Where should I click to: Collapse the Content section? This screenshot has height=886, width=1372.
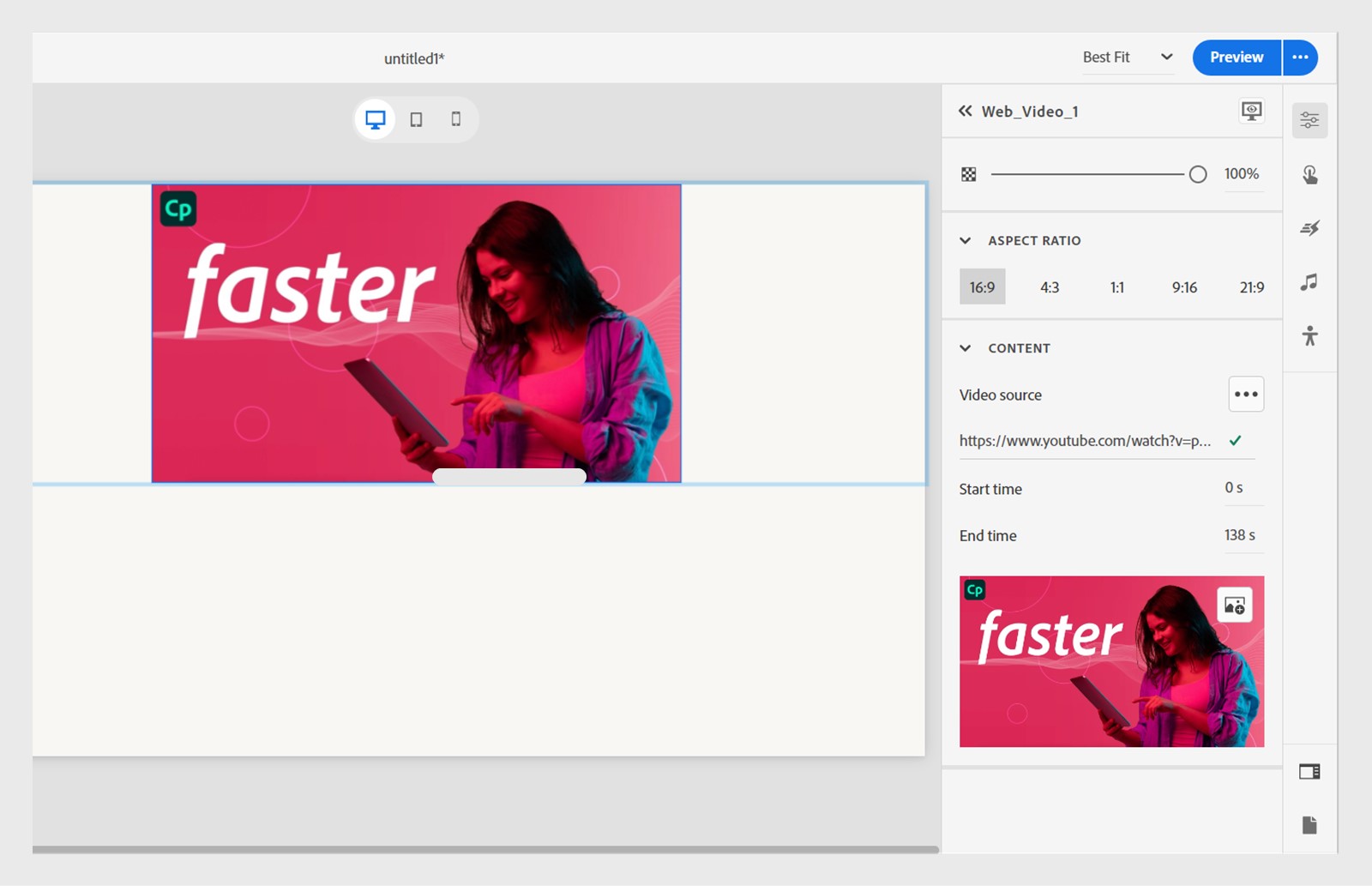pyautogui.click(x=966, y=348)
